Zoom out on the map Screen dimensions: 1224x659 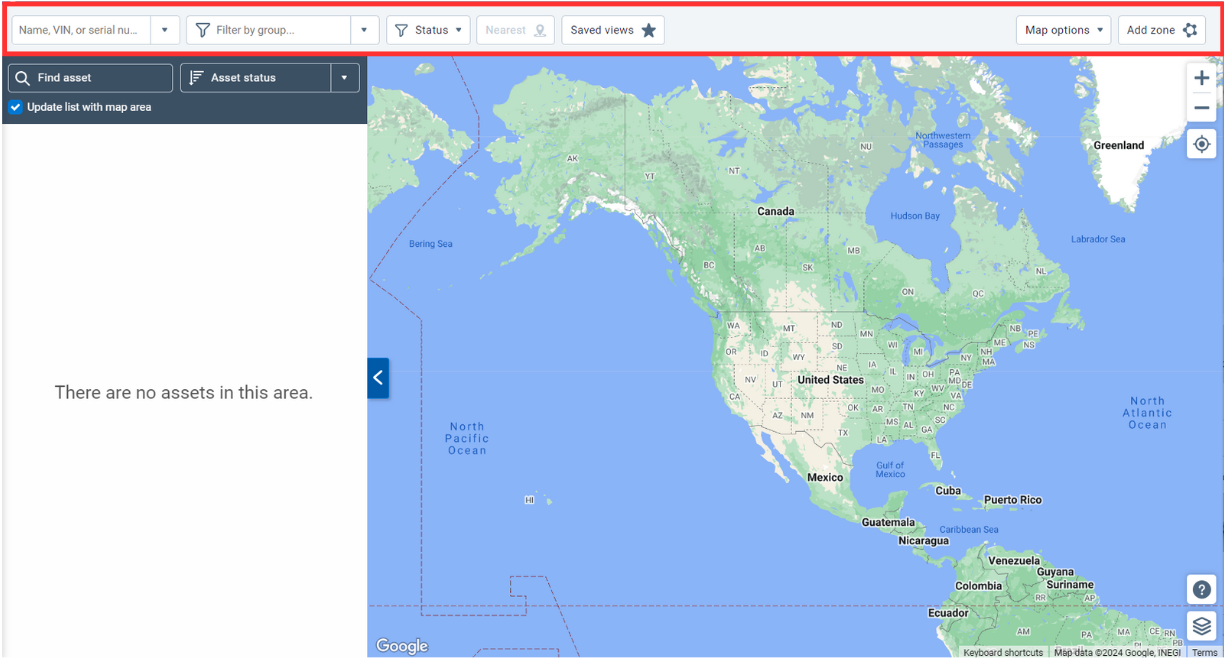tap(1201, 107)
